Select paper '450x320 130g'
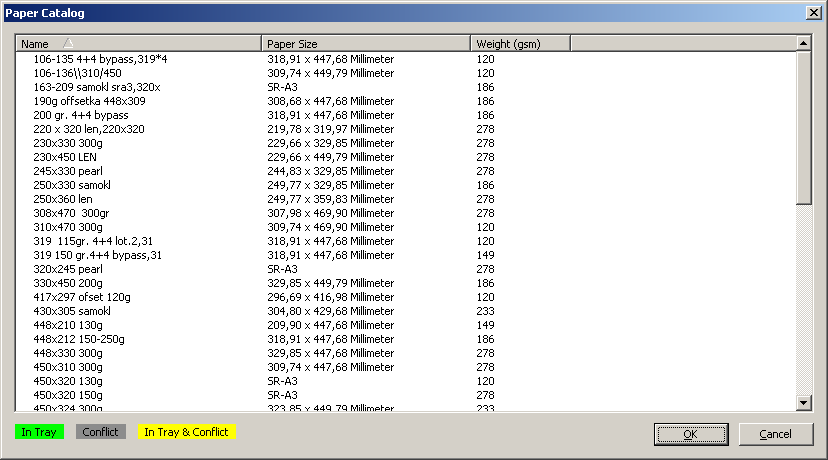828x460 pixels. click(68, 381)
